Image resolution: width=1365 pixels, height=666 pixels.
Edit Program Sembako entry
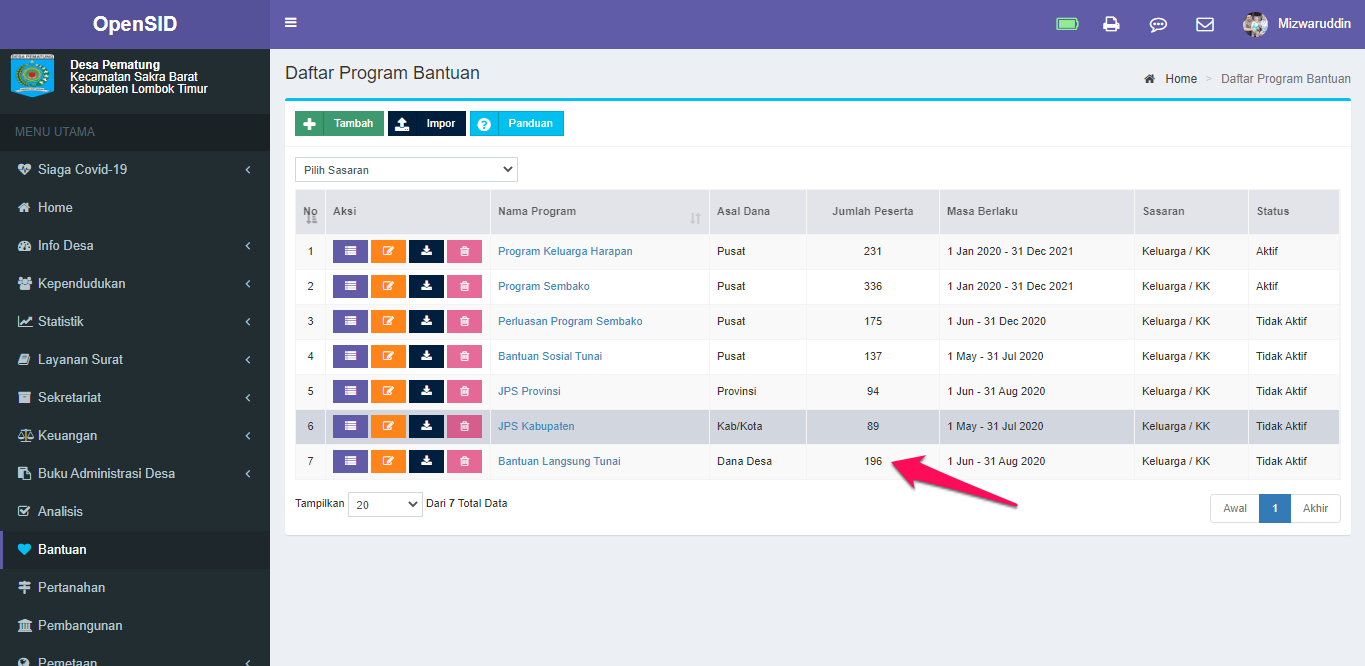(x=388, y=287)
